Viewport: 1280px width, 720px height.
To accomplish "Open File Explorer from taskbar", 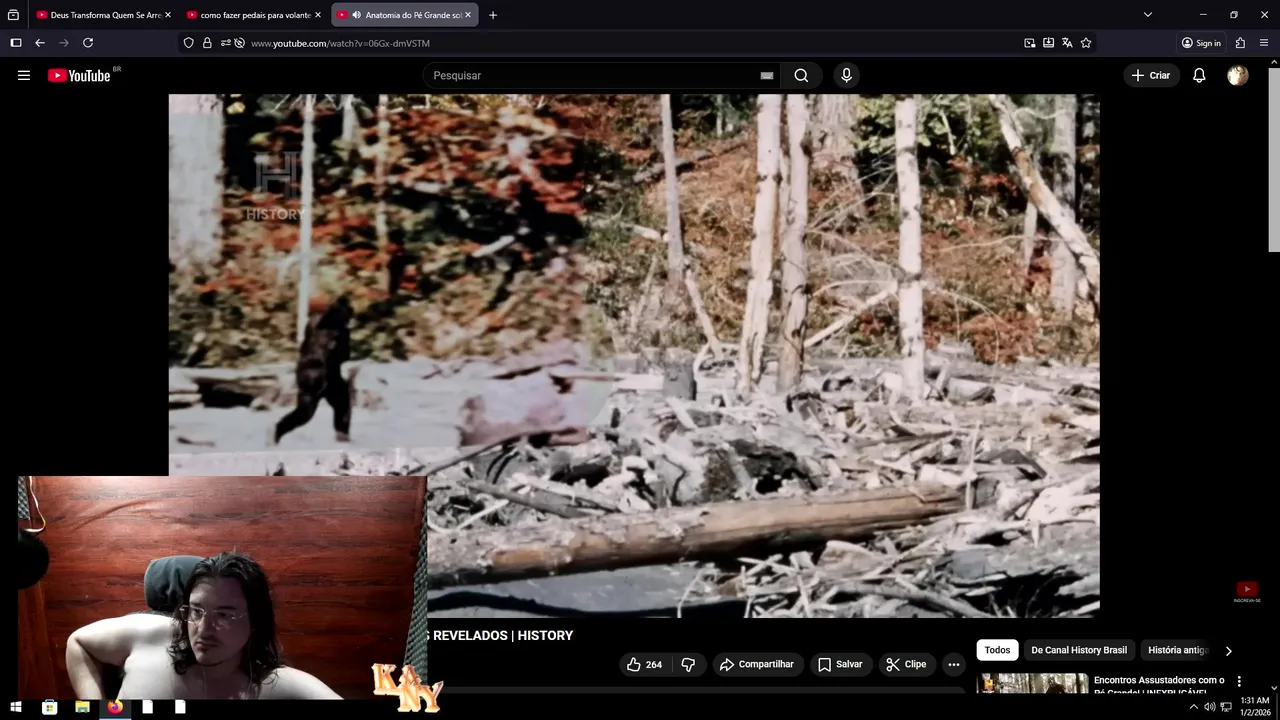I will point(82,707).
